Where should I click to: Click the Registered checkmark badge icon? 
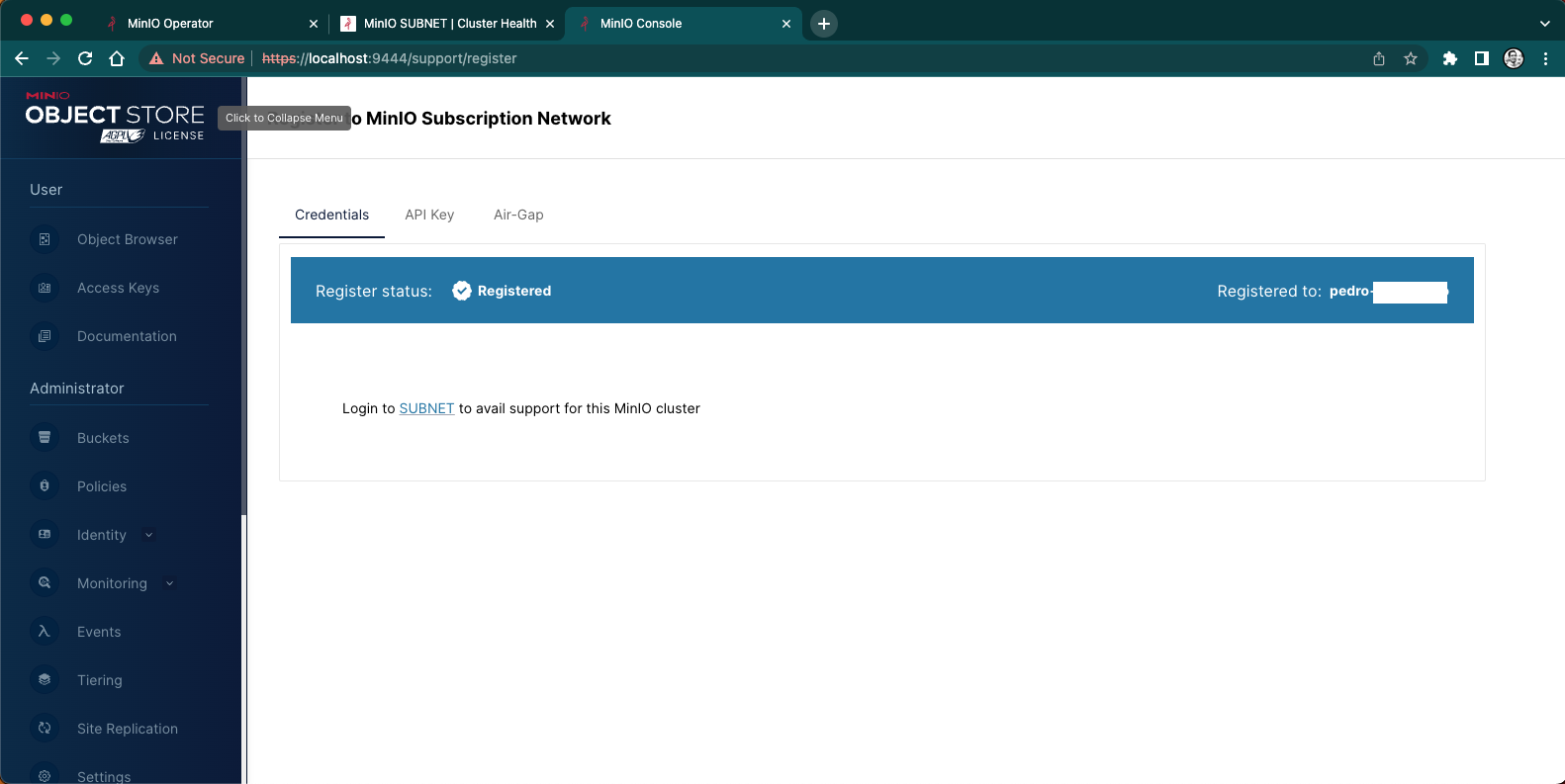(x=462, y=291)
